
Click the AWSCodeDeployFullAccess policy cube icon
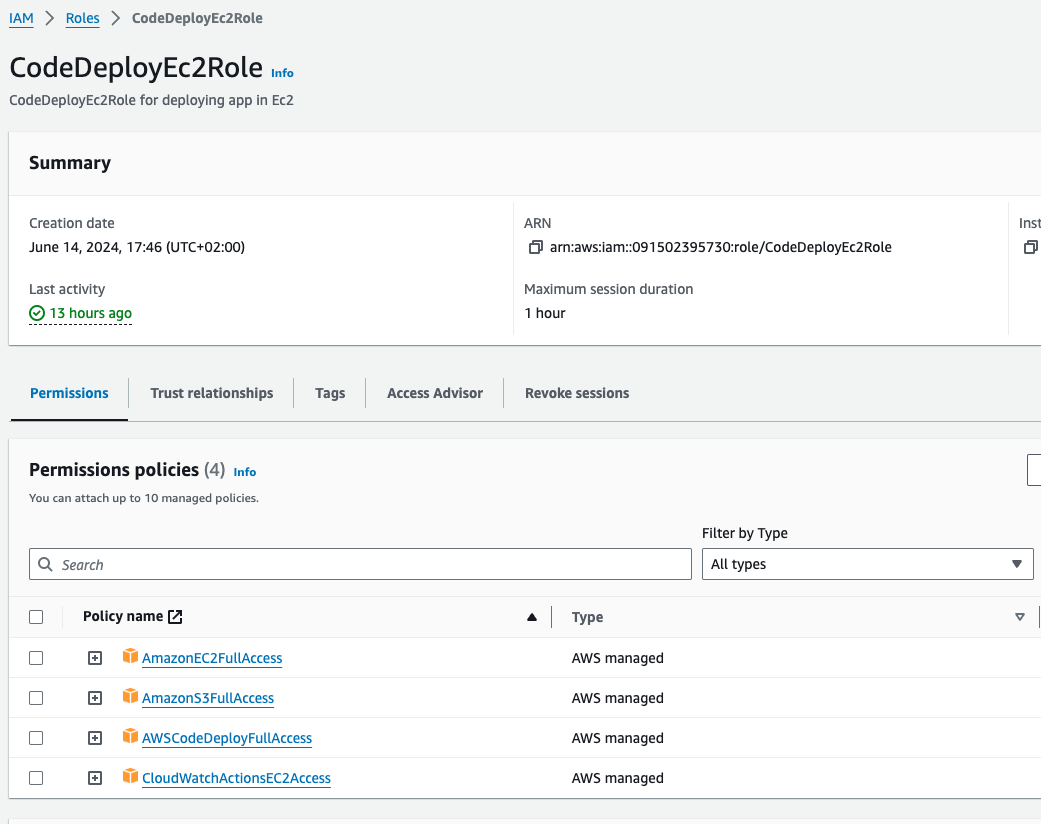coord(130,736)
